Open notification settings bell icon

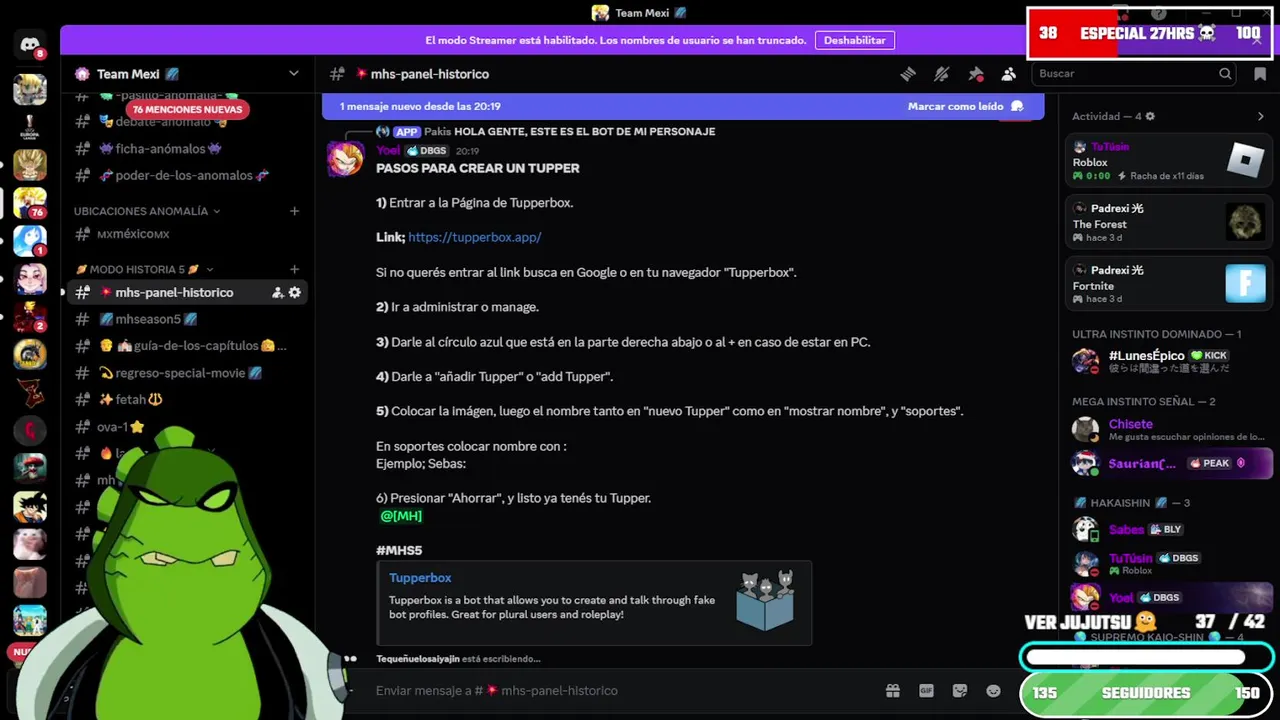(x=941, y=74)
